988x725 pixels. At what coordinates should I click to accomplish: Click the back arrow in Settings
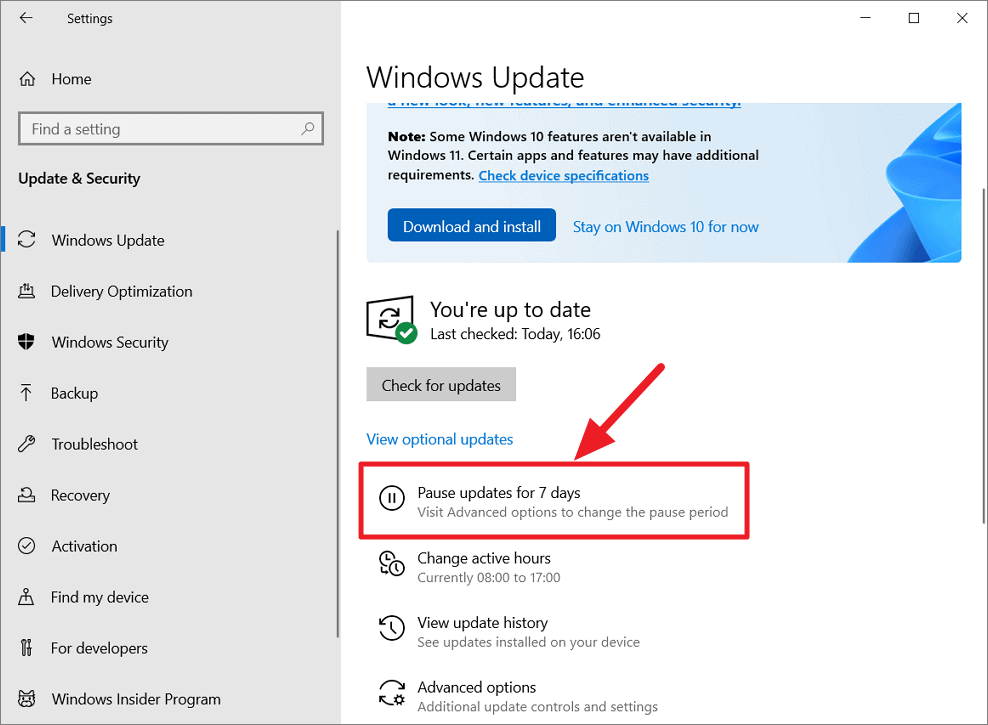coord(26,18)
